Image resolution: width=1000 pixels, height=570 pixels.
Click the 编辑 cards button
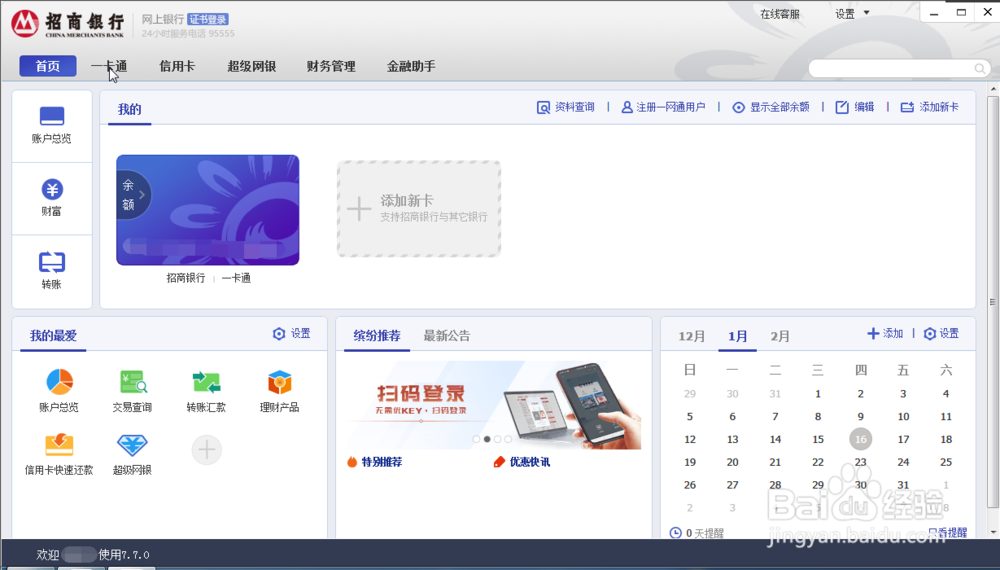point(855,107)
